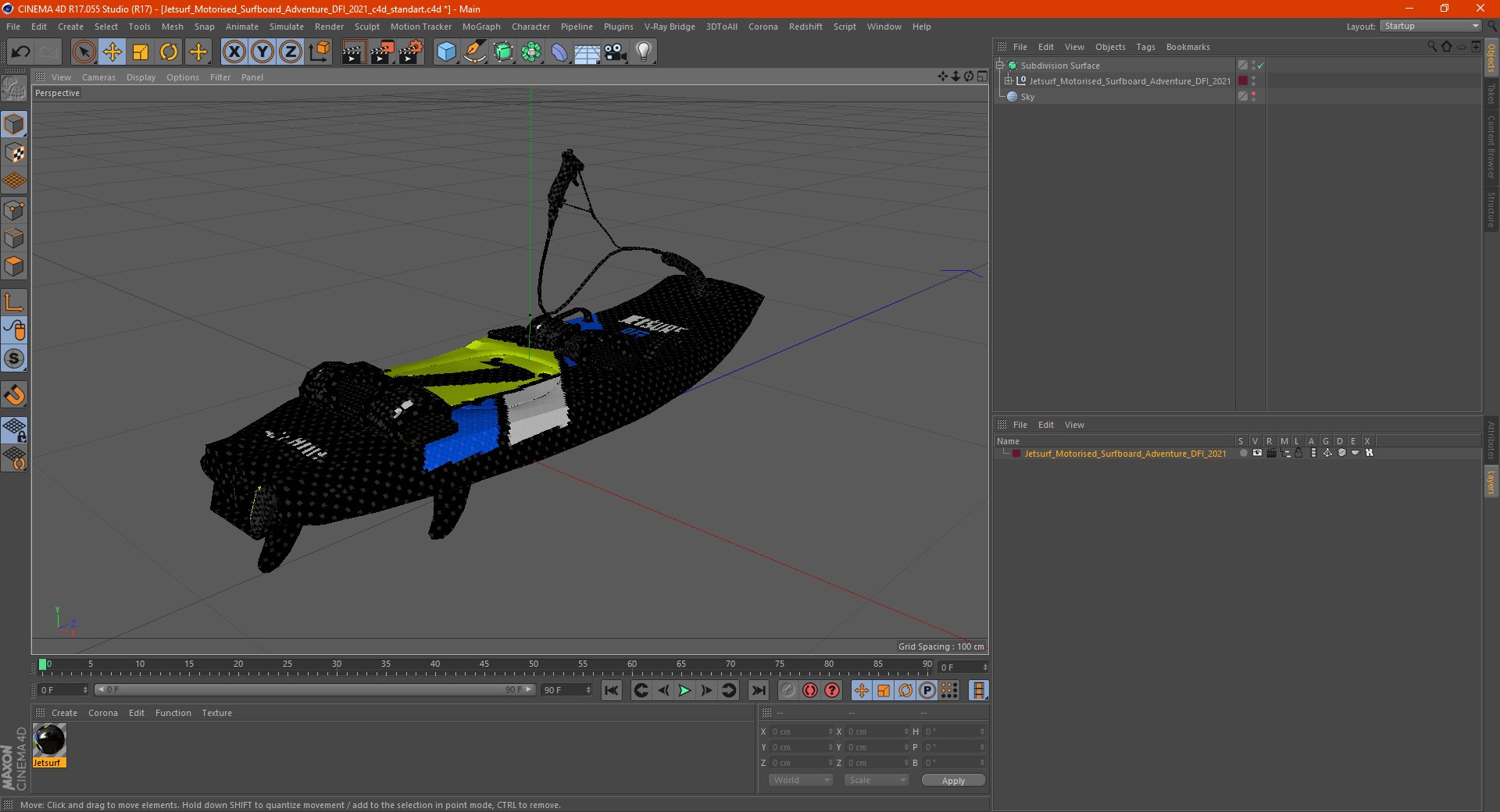Open Material Manager Texture menu

216,713
